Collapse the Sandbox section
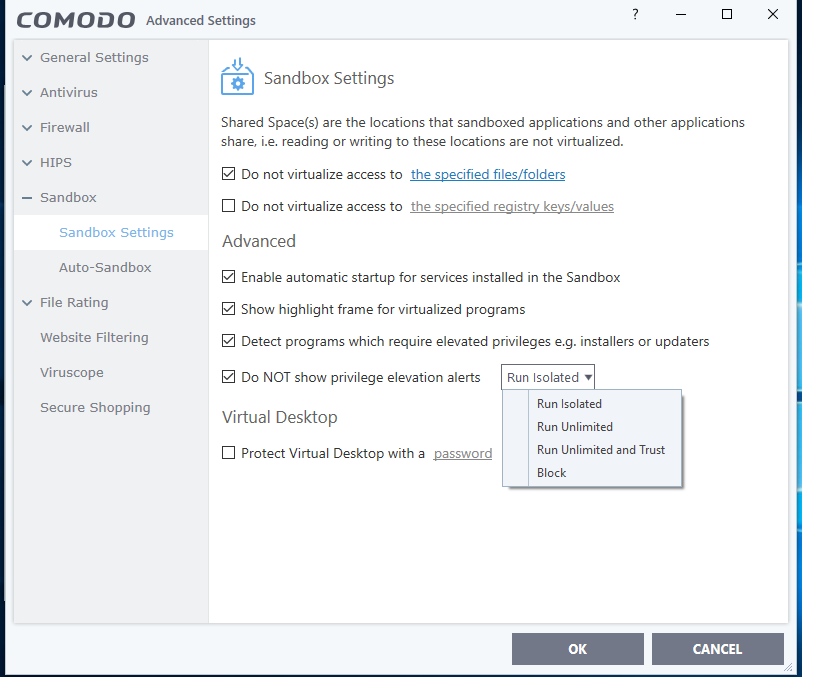 pyautogui.click(x=27, y=198)
